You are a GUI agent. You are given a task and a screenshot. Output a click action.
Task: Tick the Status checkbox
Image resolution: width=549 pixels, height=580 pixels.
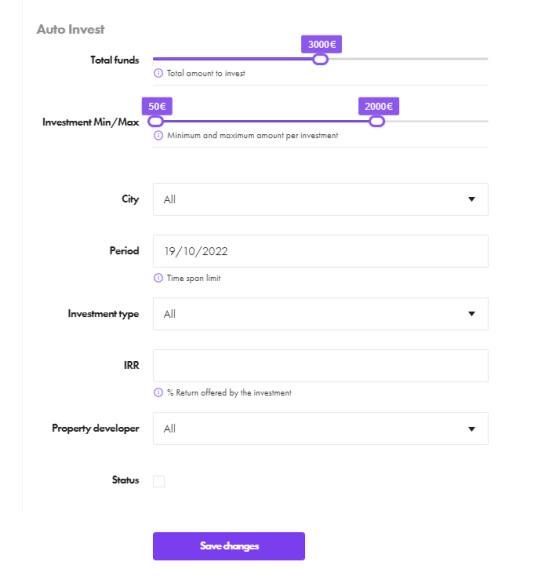click(159, 481)
